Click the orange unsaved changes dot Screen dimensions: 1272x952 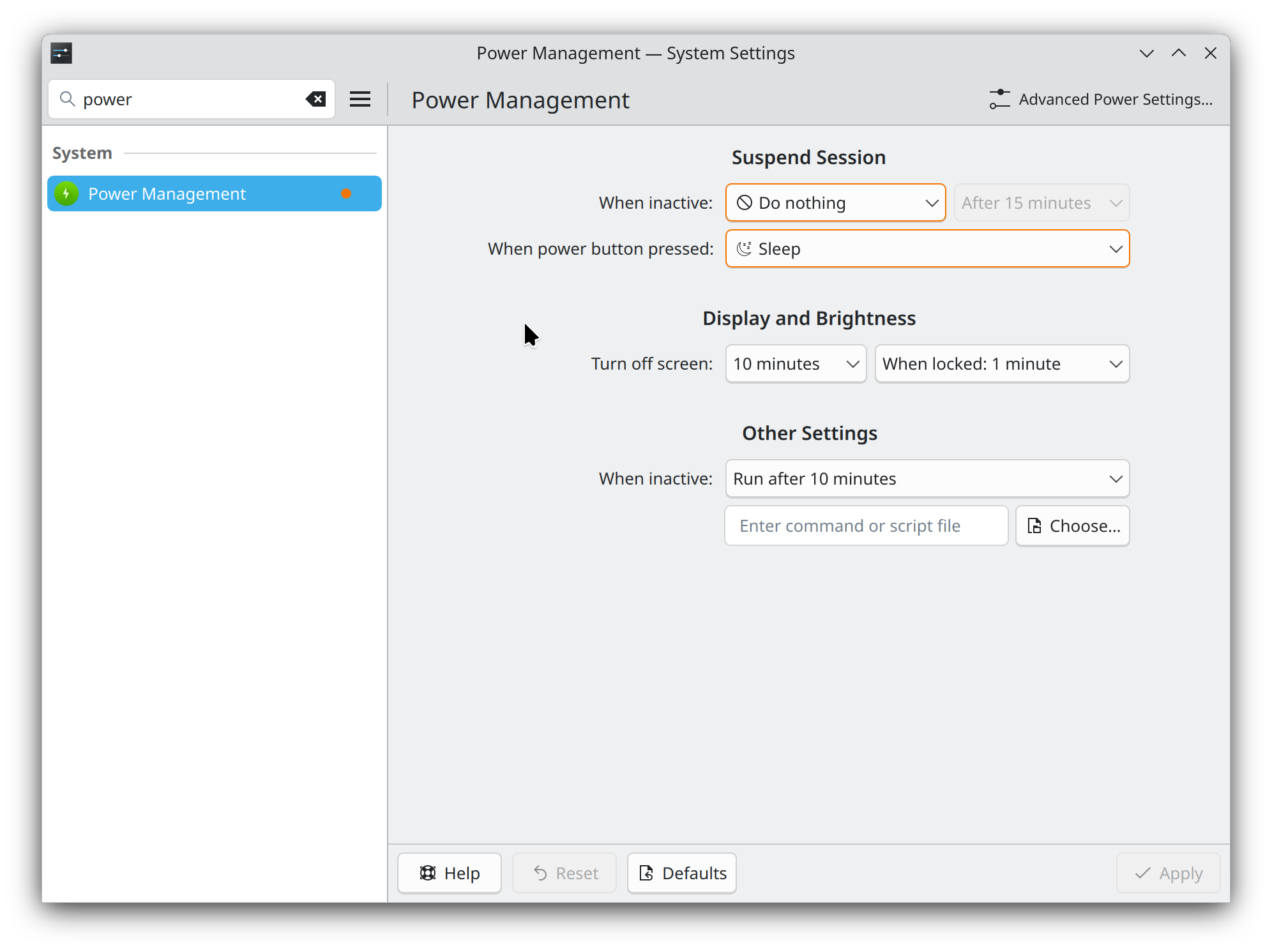(x=346, y=193)
